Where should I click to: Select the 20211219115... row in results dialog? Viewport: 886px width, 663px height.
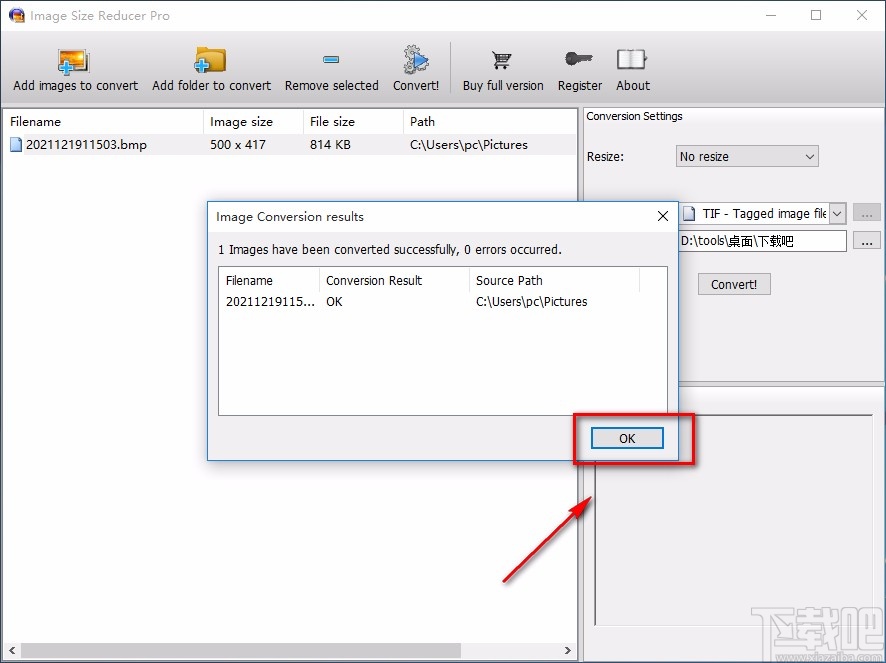coord(443,302)
